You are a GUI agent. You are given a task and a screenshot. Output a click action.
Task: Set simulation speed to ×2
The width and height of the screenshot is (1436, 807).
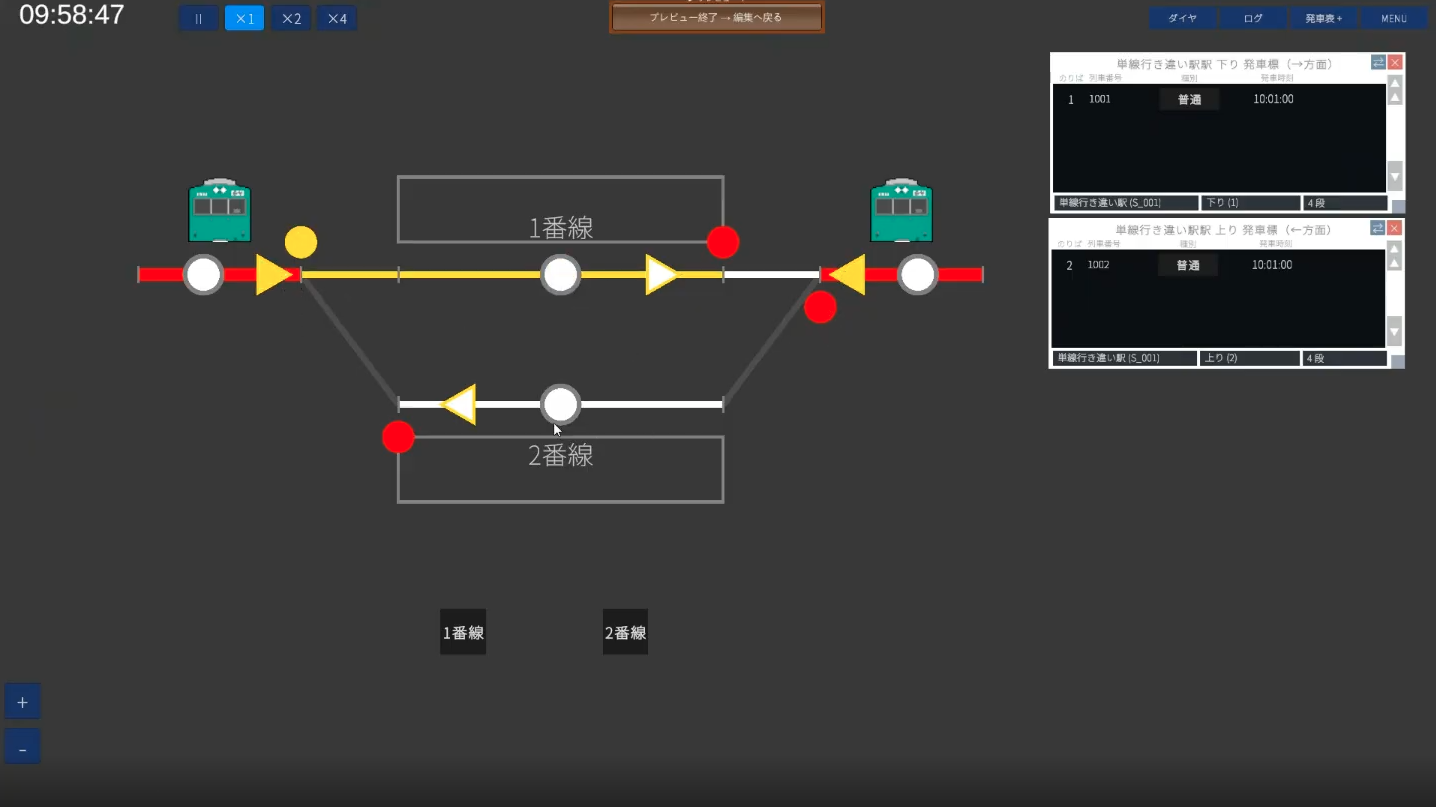coord(291,18)
